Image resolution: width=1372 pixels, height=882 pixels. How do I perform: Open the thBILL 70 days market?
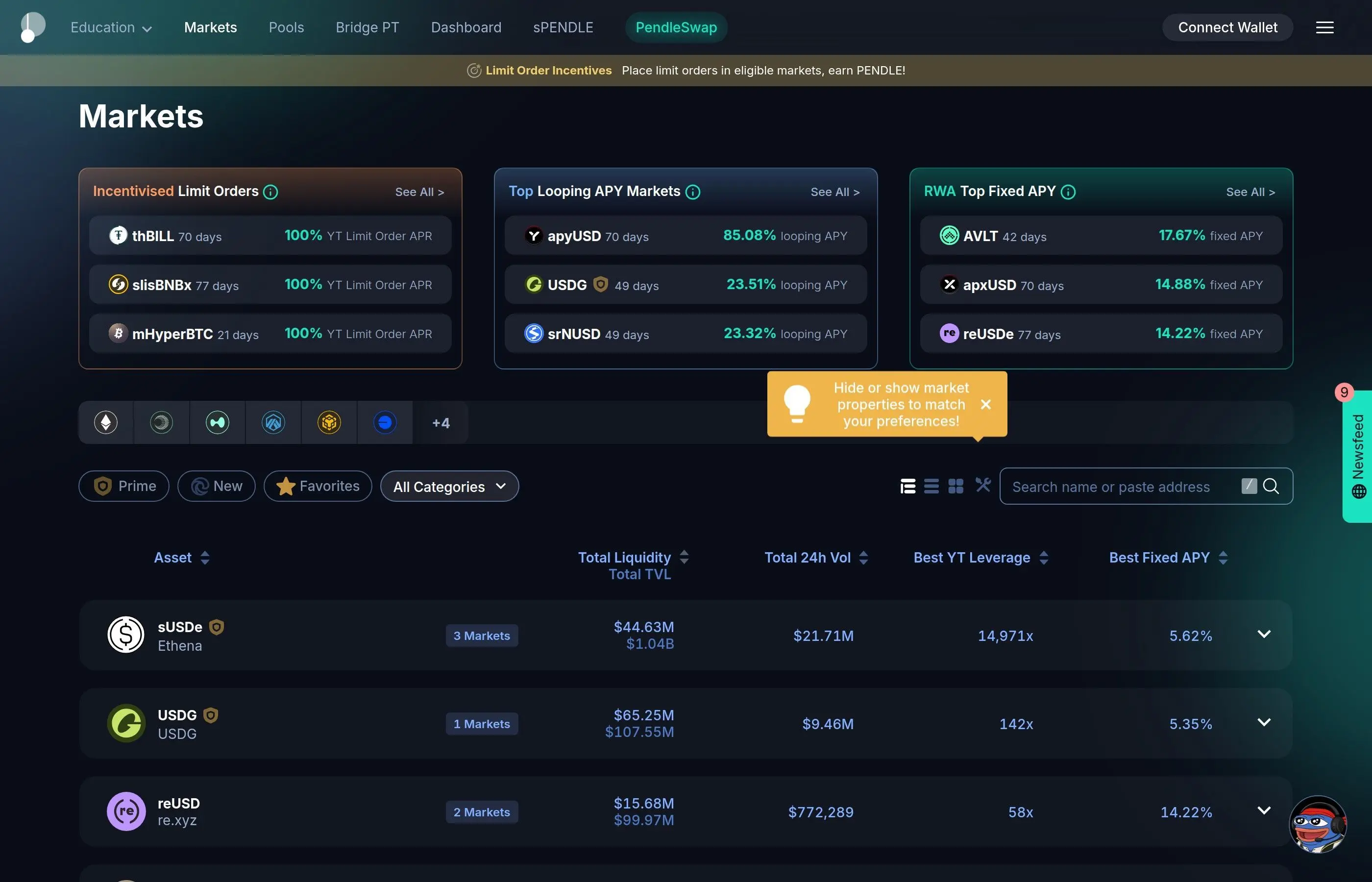270,235
